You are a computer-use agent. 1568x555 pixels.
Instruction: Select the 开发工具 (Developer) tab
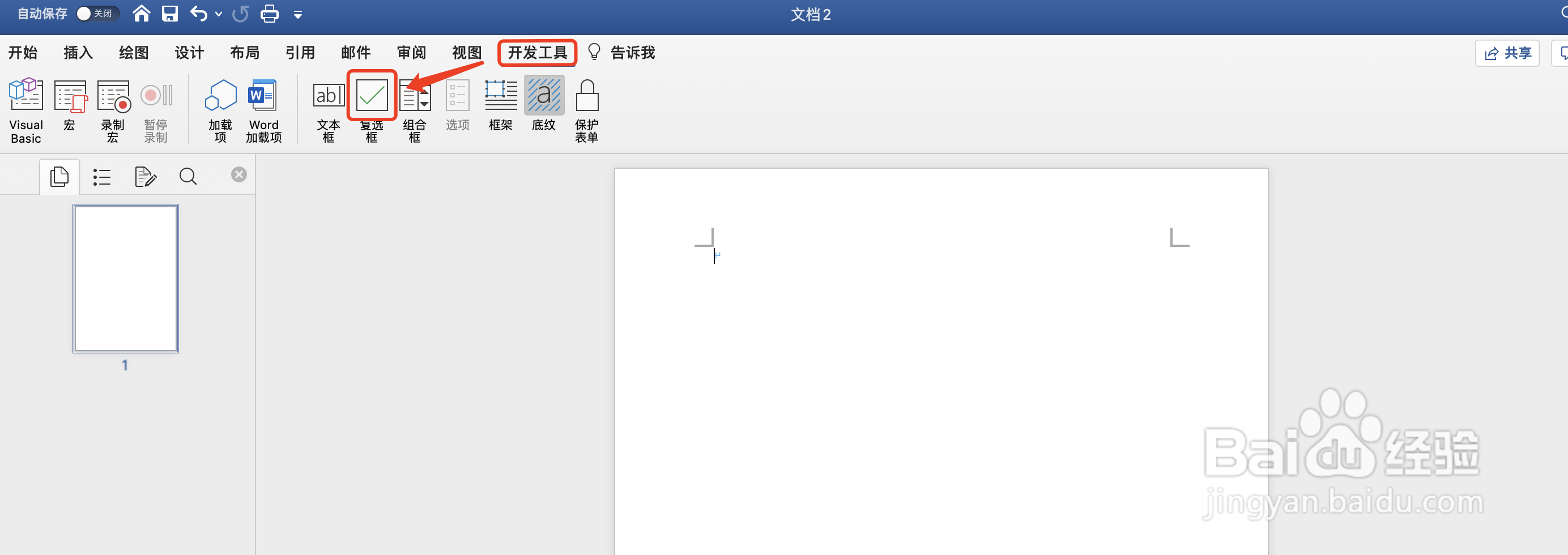538,53
